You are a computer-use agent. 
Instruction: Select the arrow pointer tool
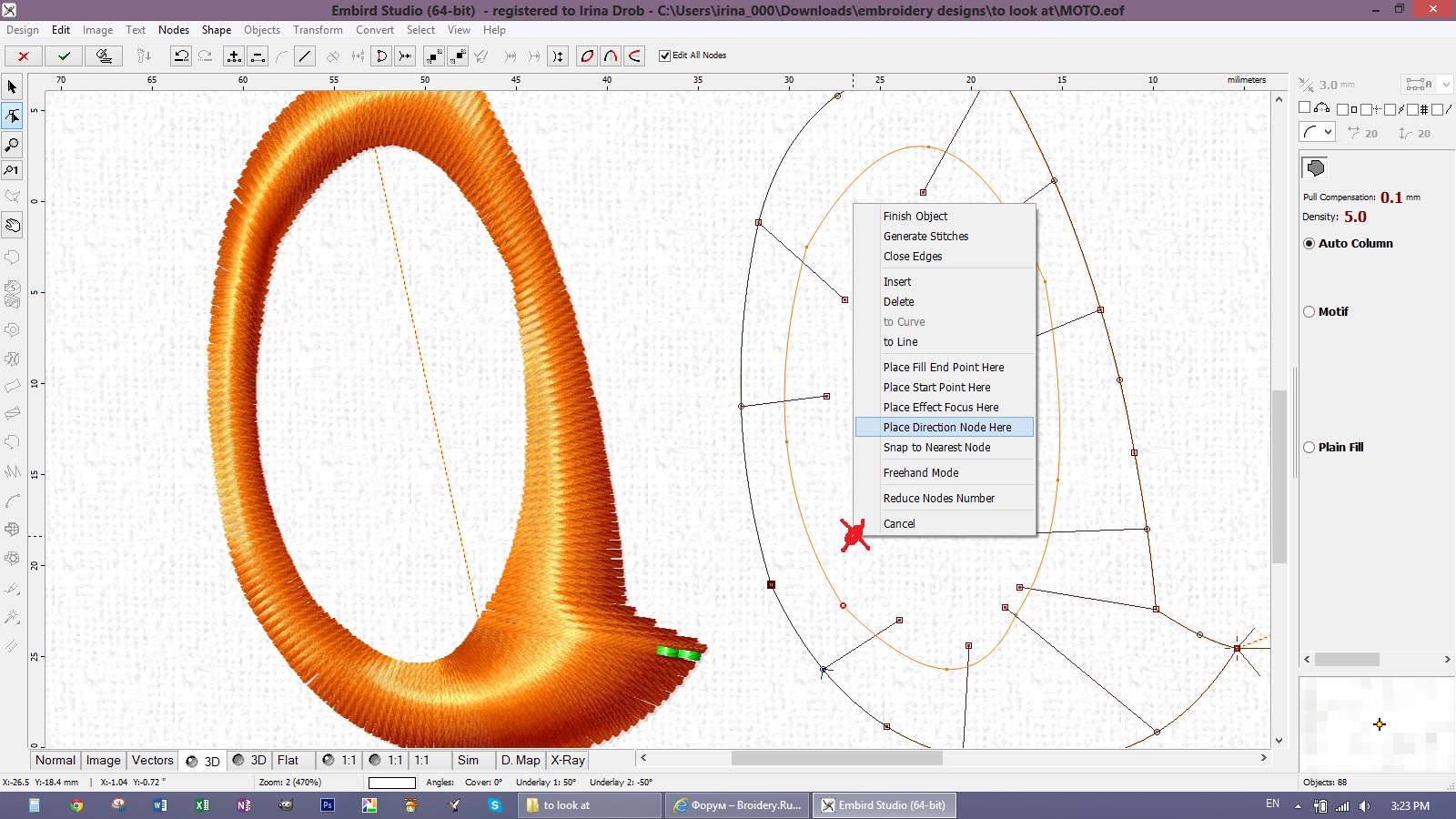click(12, 87)
